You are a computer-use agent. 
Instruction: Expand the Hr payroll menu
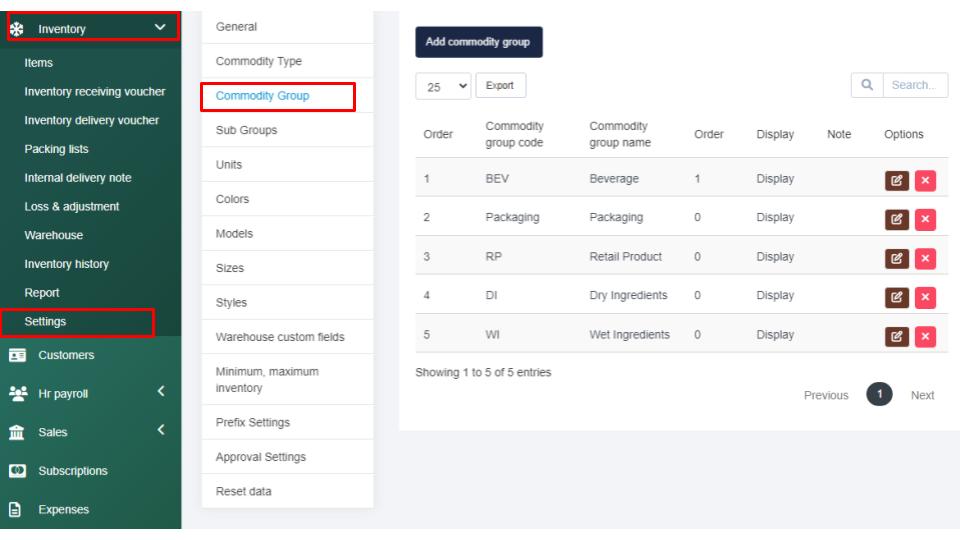point(160,393)
